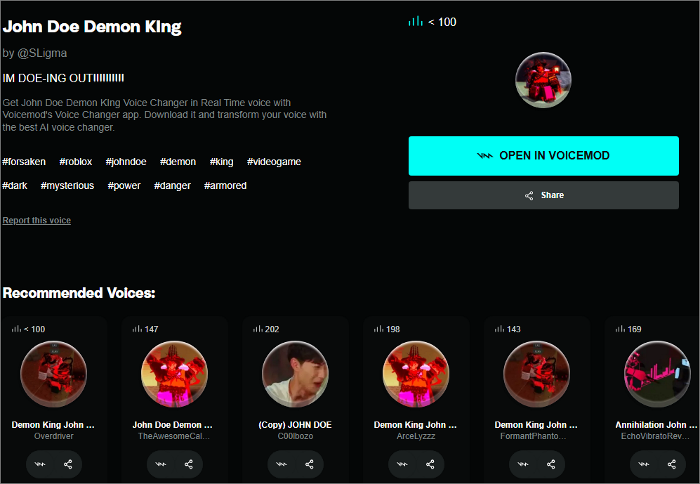Viewport: 700px width, 484px height.
Task: Click the John Doe Demon King avatar image
Action: click(543, 80)
